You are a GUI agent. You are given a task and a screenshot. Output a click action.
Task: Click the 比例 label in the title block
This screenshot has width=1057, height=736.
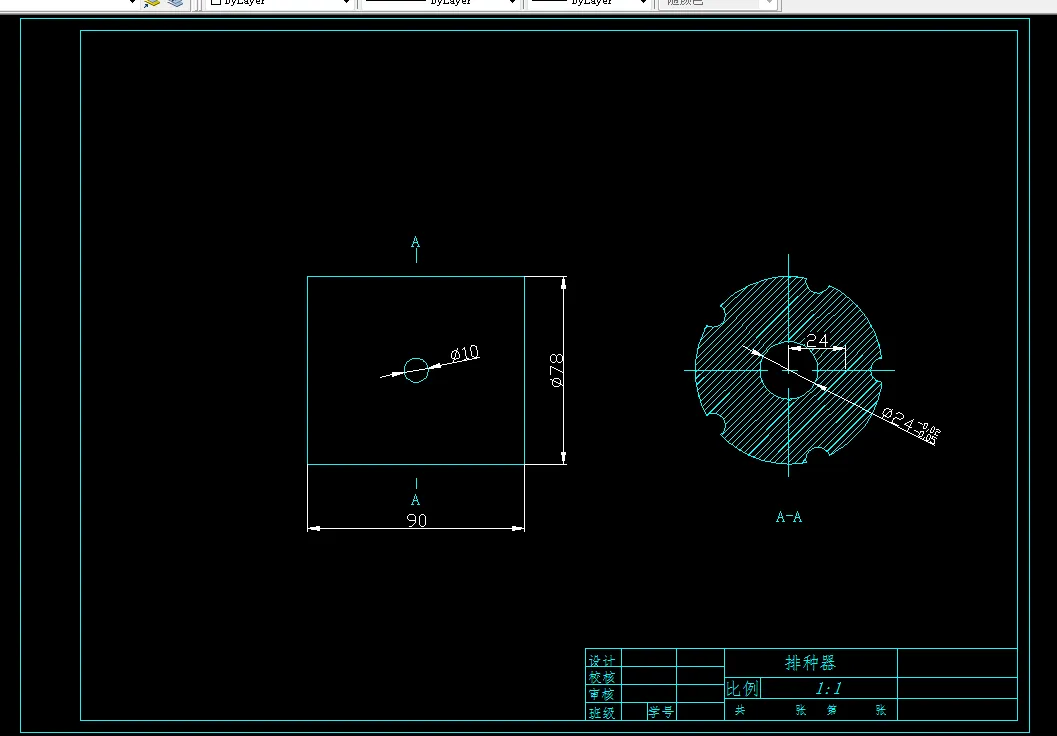pyautogui.click(x=742, y=688)
